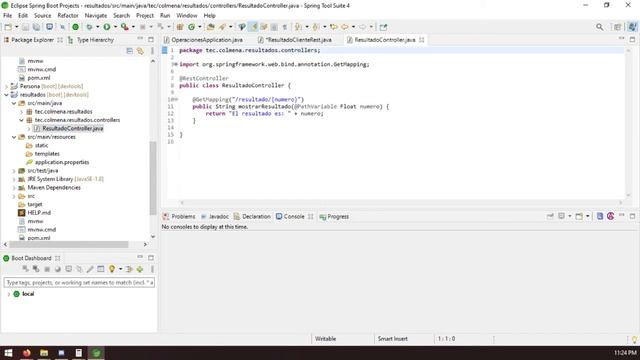Click the lightbulb tip icon in the status bar
The width and height of the screenshot is (640, 360).
[634, 339]
